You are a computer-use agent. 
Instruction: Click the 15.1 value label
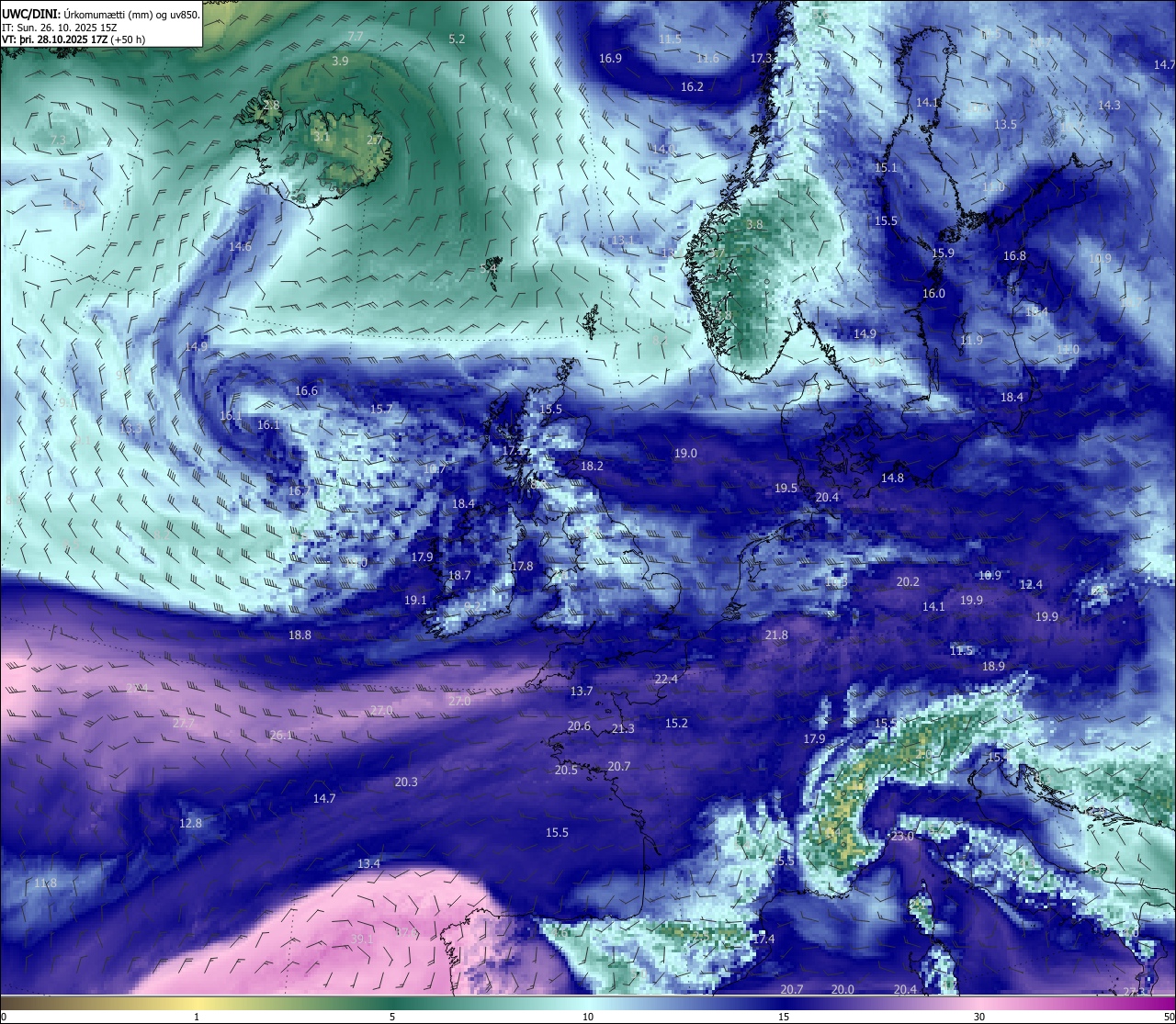[886, 168]
